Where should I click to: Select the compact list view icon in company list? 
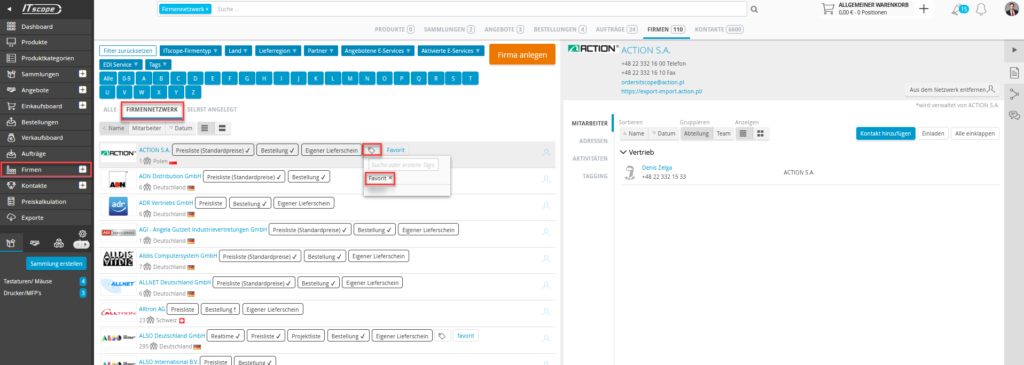coord(205,128)
